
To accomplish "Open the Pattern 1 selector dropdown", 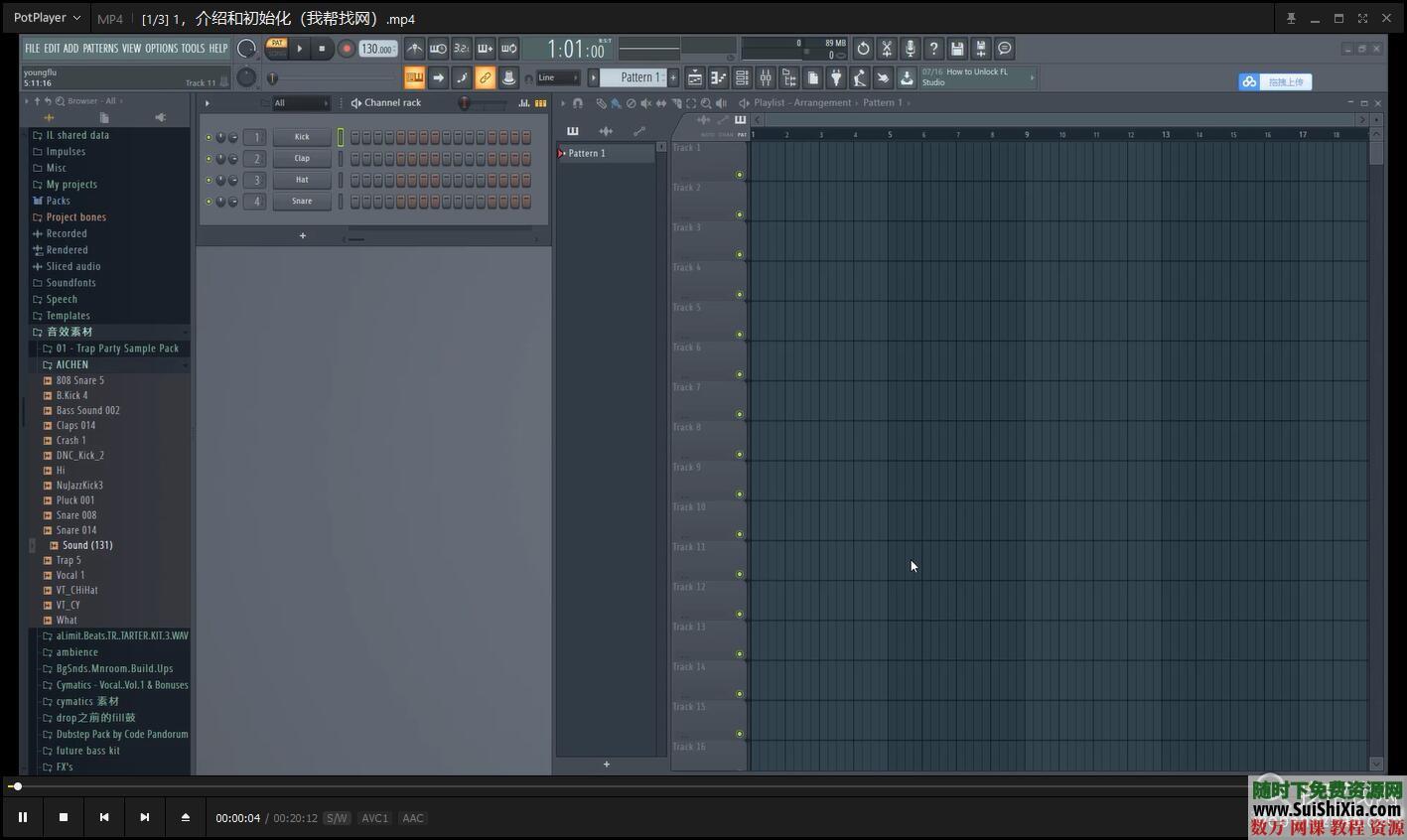I will 633,77.
